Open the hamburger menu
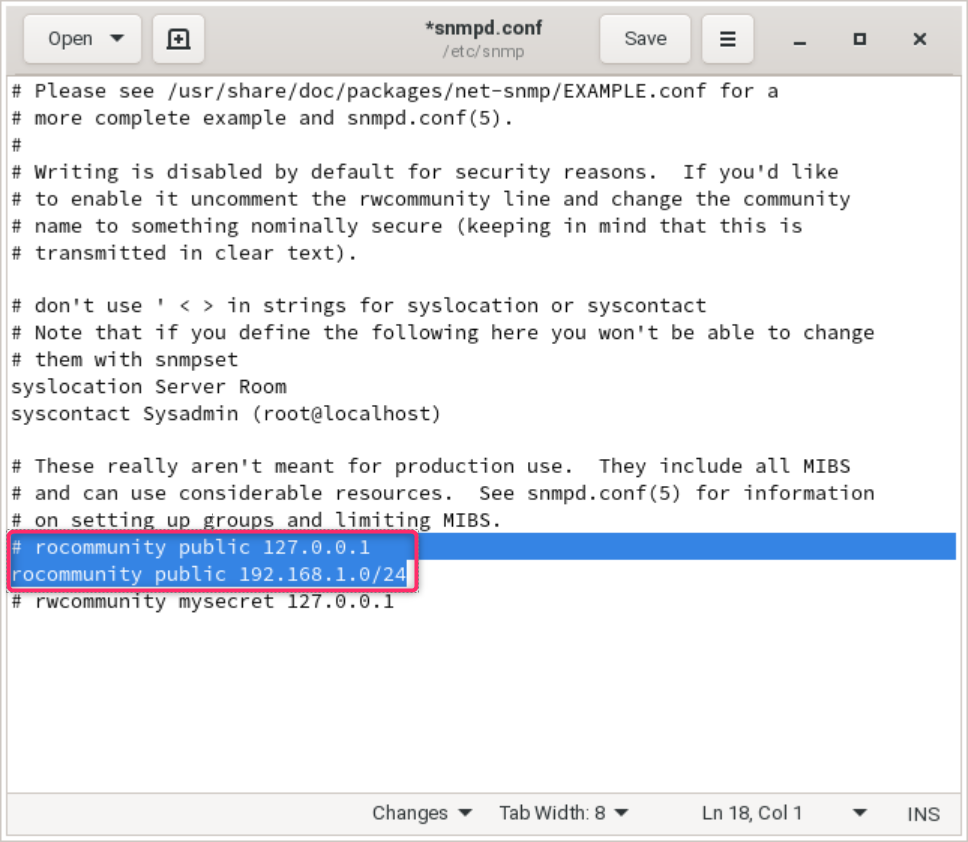The image size is (968, 842). click(x=728, y=39)
